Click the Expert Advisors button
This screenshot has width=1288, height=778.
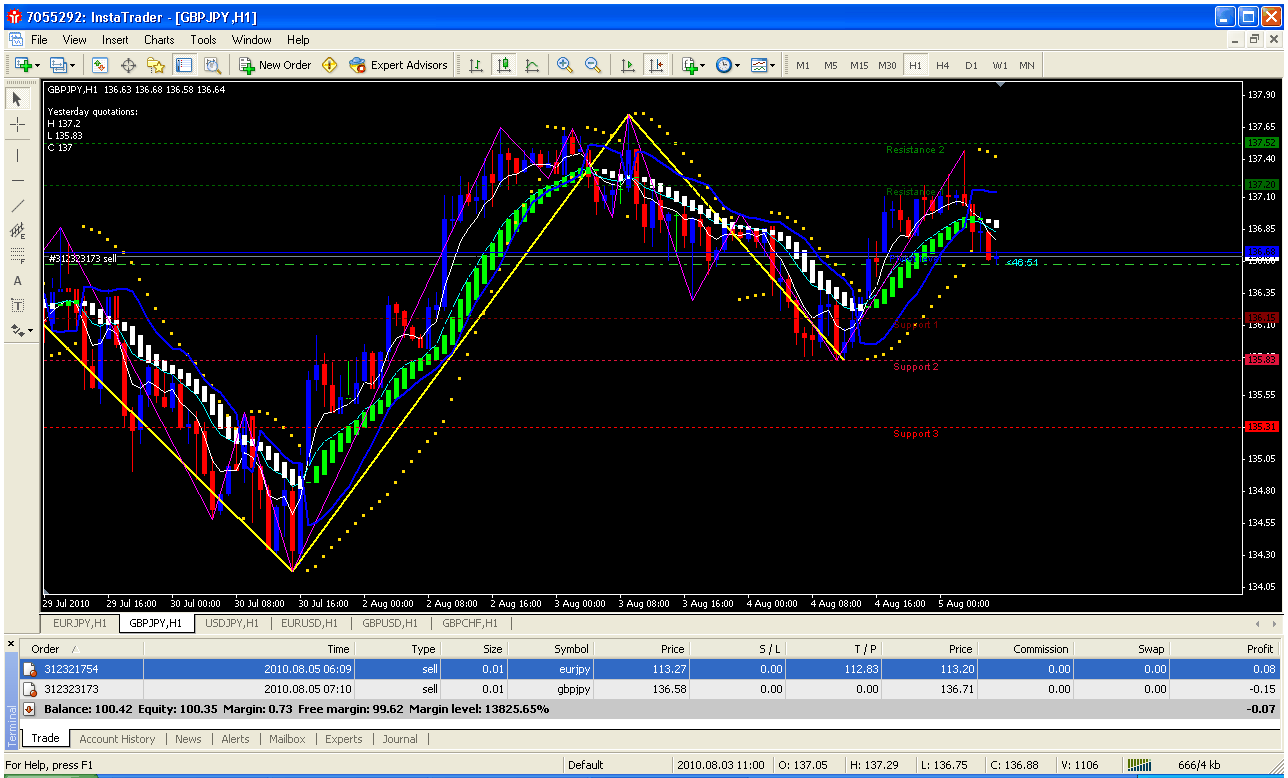[x=398, y=65]
